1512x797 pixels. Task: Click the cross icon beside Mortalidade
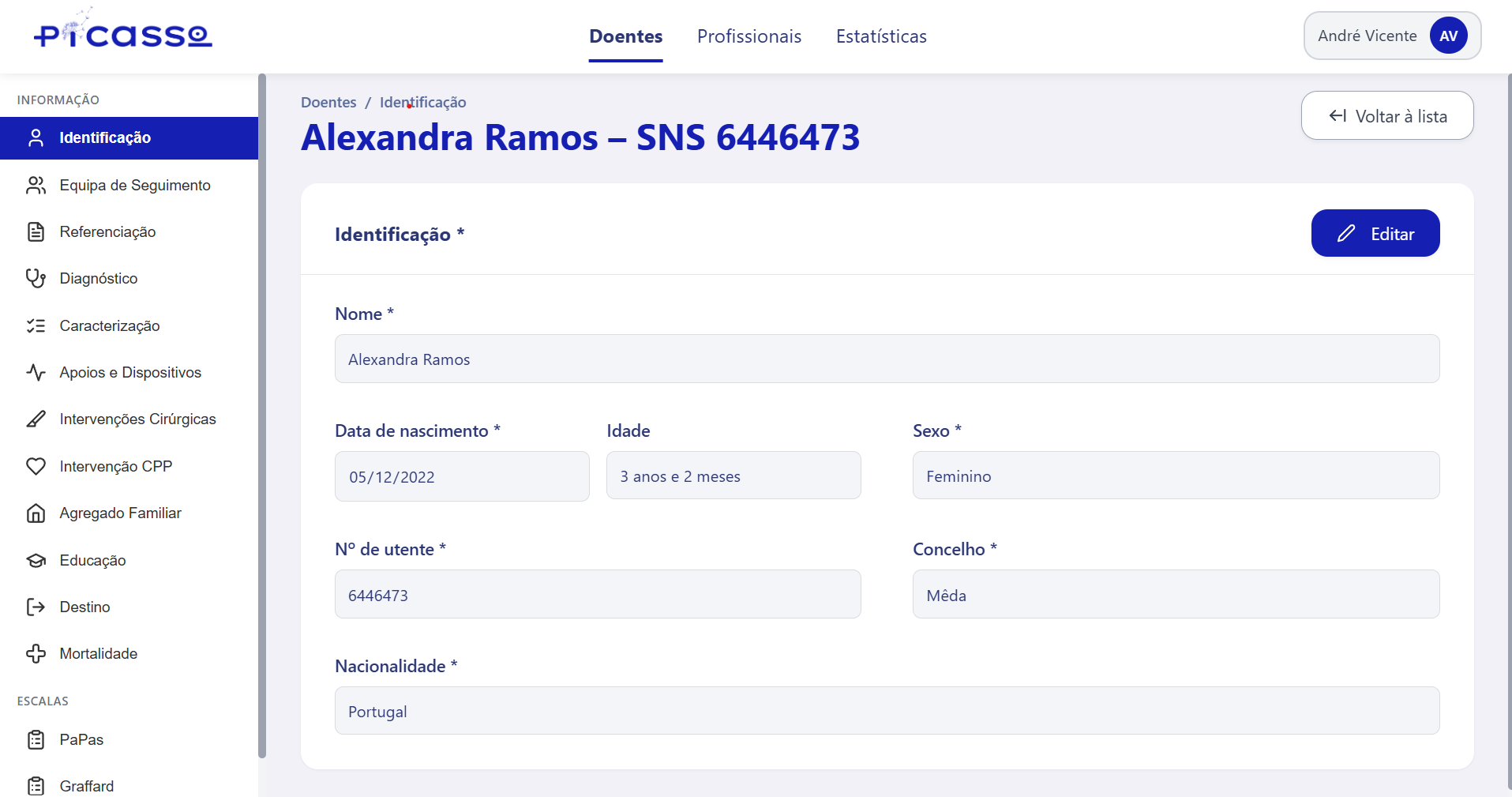pyautogui.click(x=36, y=654)
